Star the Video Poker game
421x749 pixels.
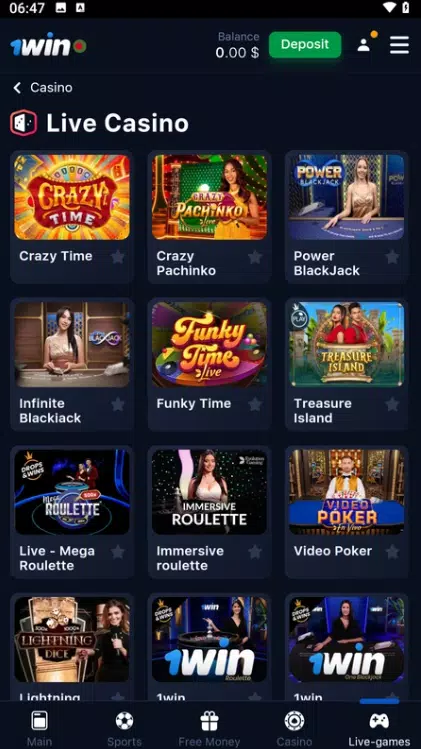392,552
